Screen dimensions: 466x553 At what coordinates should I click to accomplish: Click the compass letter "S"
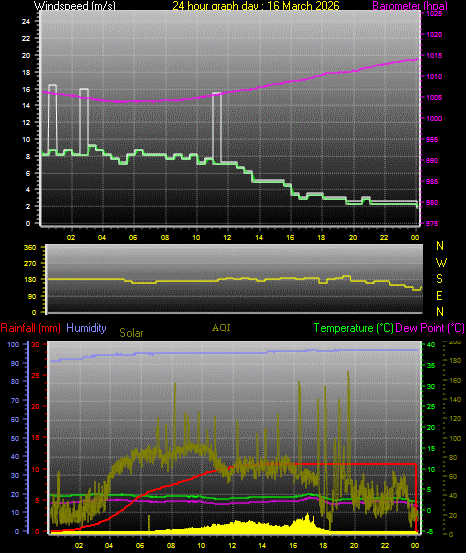(440, 279)
